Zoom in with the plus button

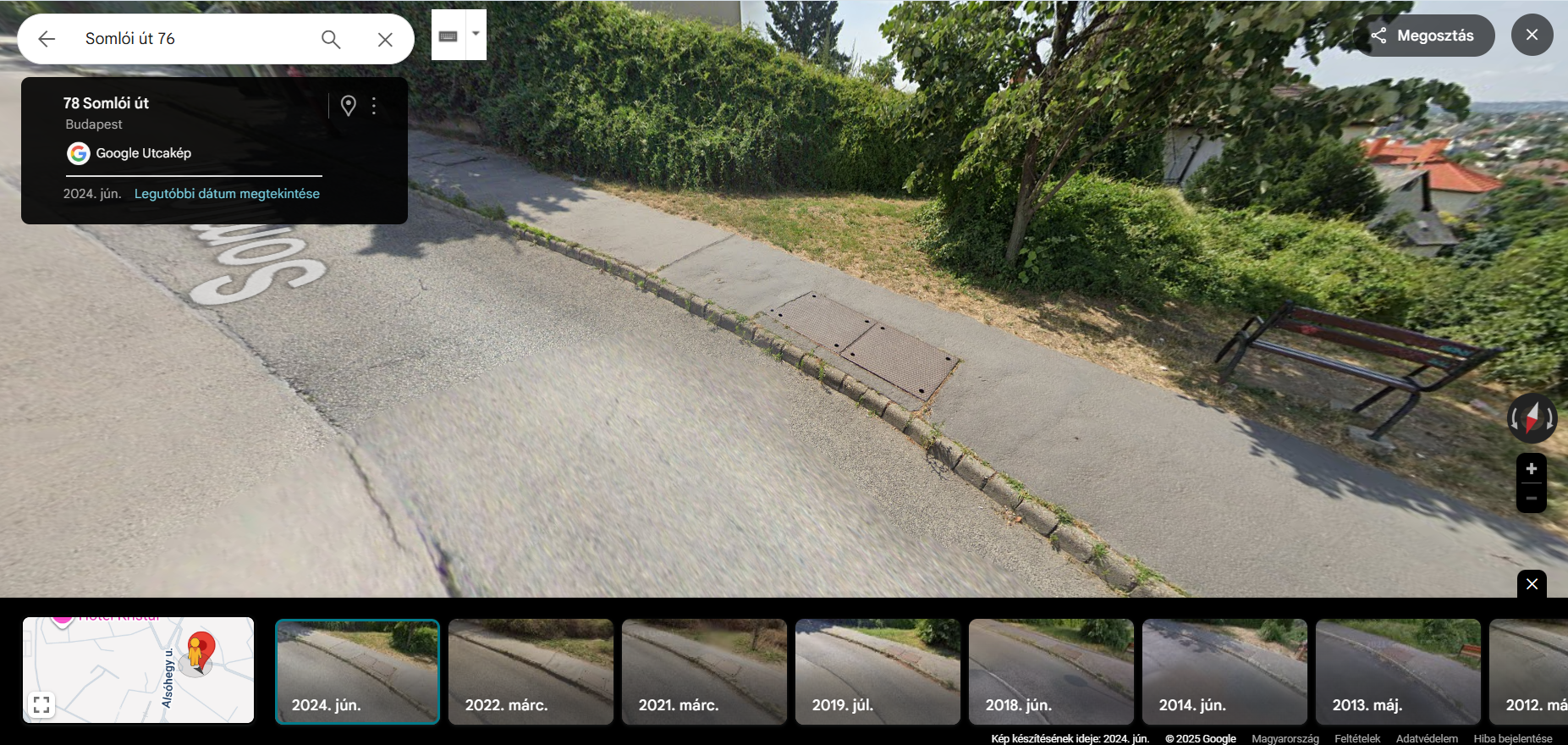point(1531,469)
